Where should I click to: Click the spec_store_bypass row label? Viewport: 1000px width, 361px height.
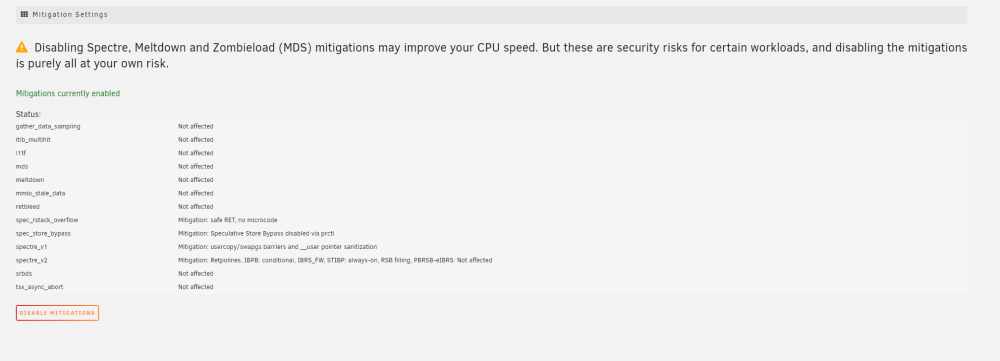[x=43, y=233]
